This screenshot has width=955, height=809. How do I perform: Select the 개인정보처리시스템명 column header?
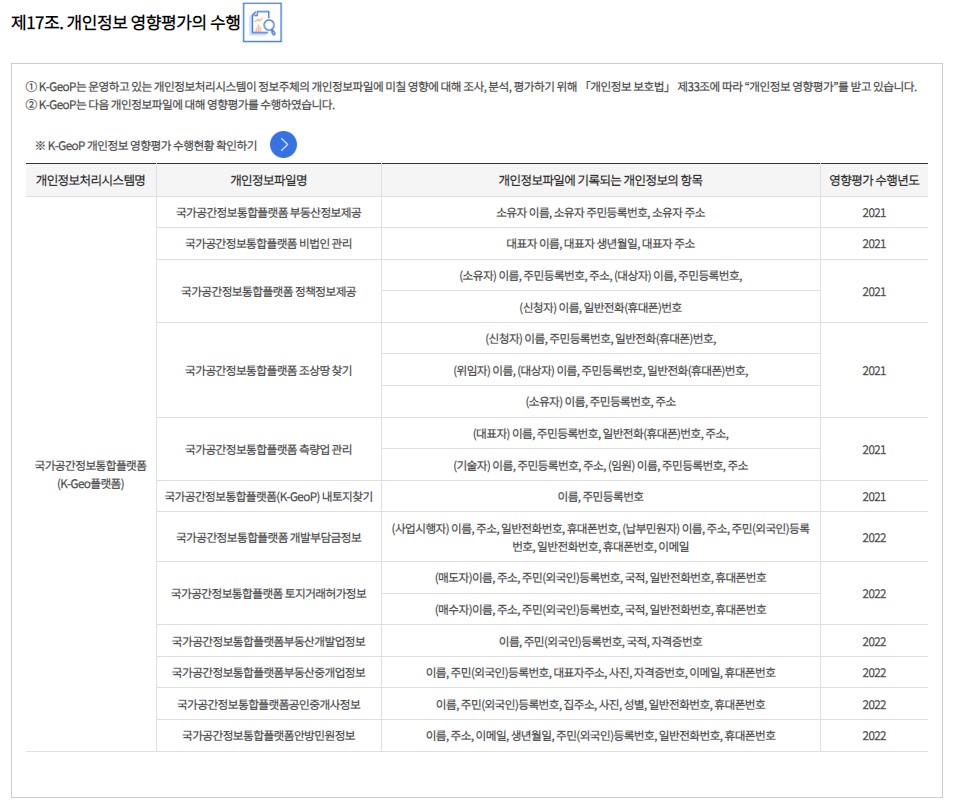click(91, 180)
